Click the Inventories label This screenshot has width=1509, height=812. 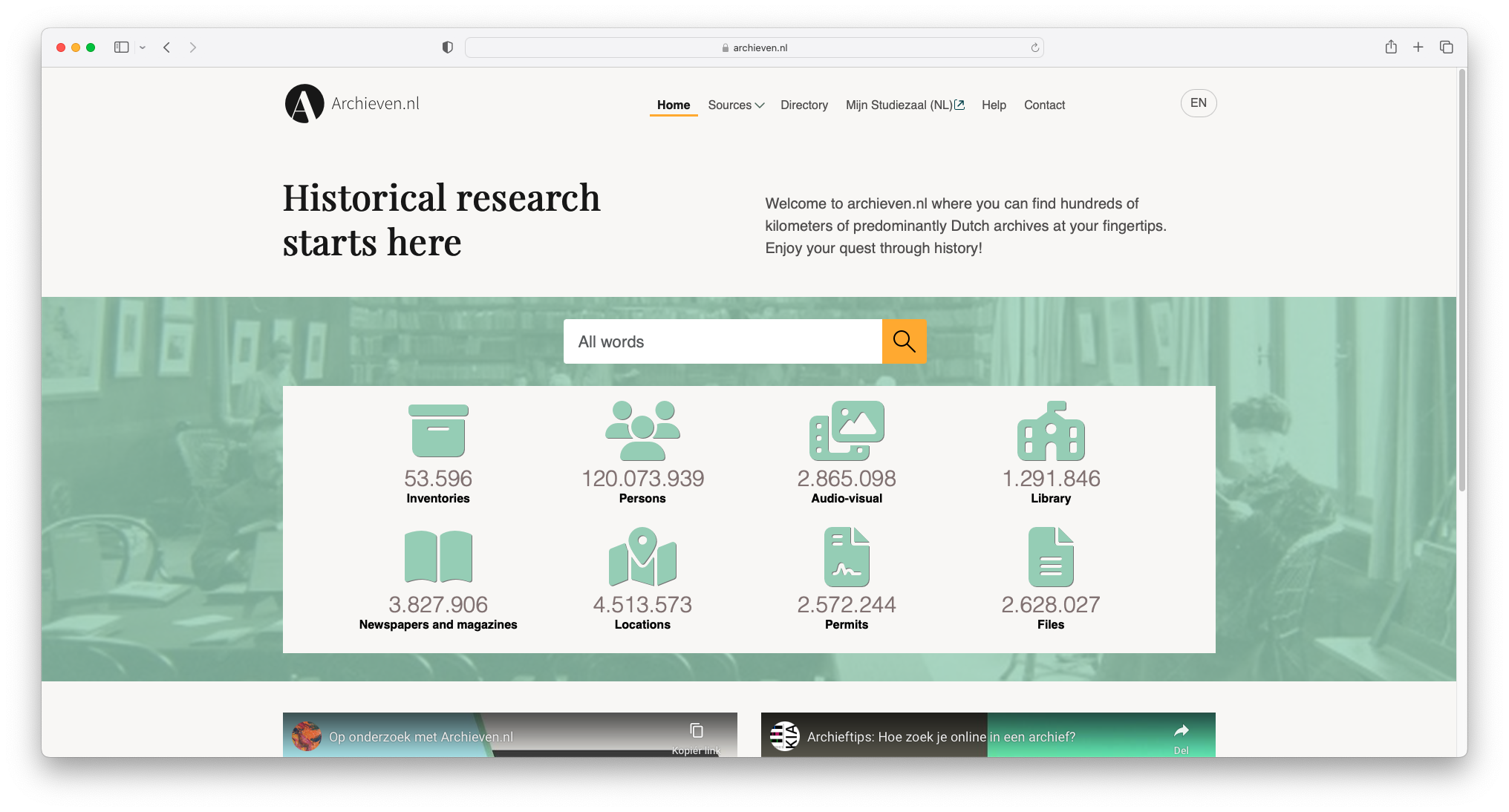[438, 499]
